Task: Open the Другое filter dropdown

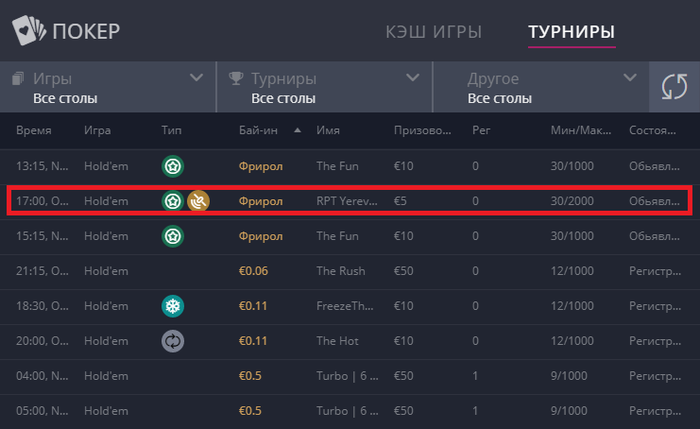Action: [x=629, y=77]
